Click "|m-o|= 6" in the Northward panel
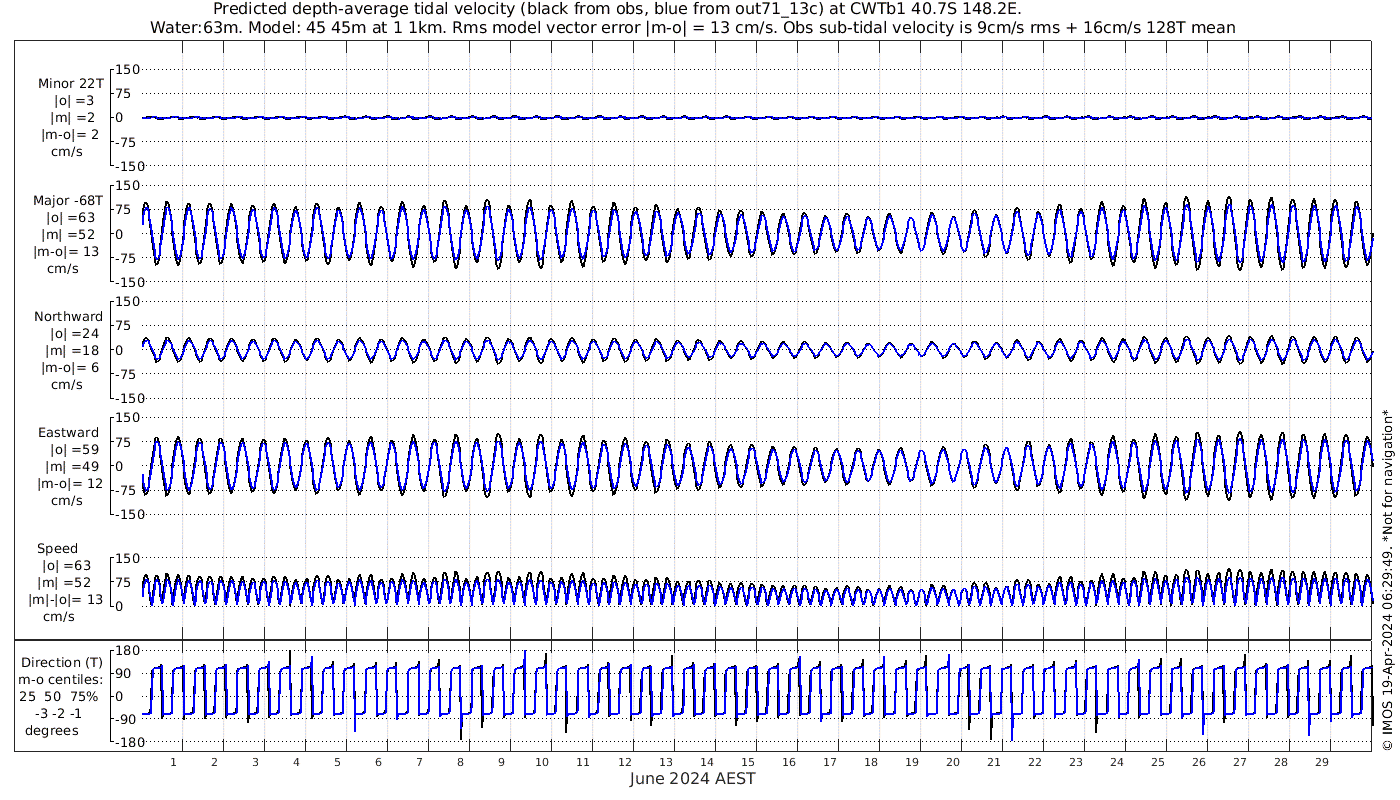Image resolution: width=1400 pixels, height=800 pixels. click(x=70, y=368)
